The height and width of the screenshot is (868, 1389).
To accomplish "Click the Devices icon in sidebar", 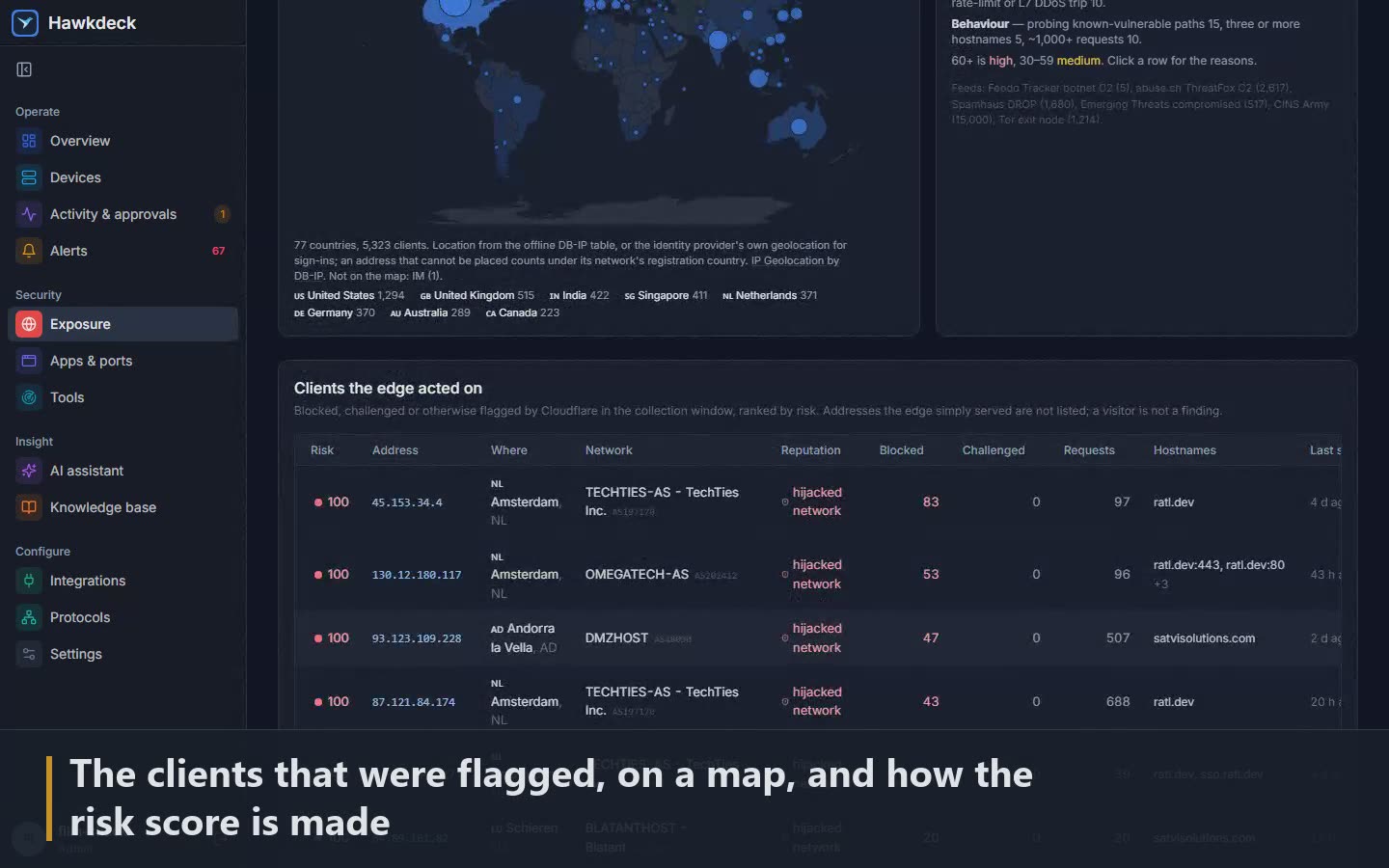I will (x=29, y=177).
